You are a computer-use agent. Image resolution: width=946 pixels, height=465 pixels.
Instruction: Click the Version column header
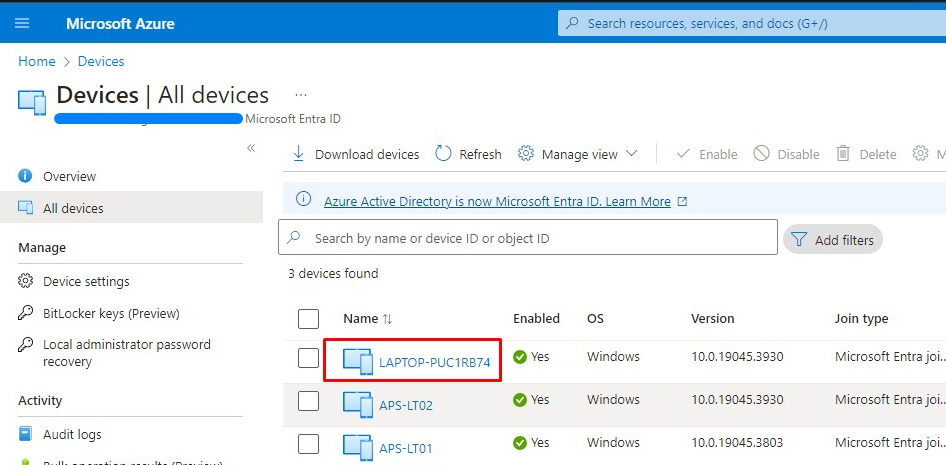tap(713, 318)
